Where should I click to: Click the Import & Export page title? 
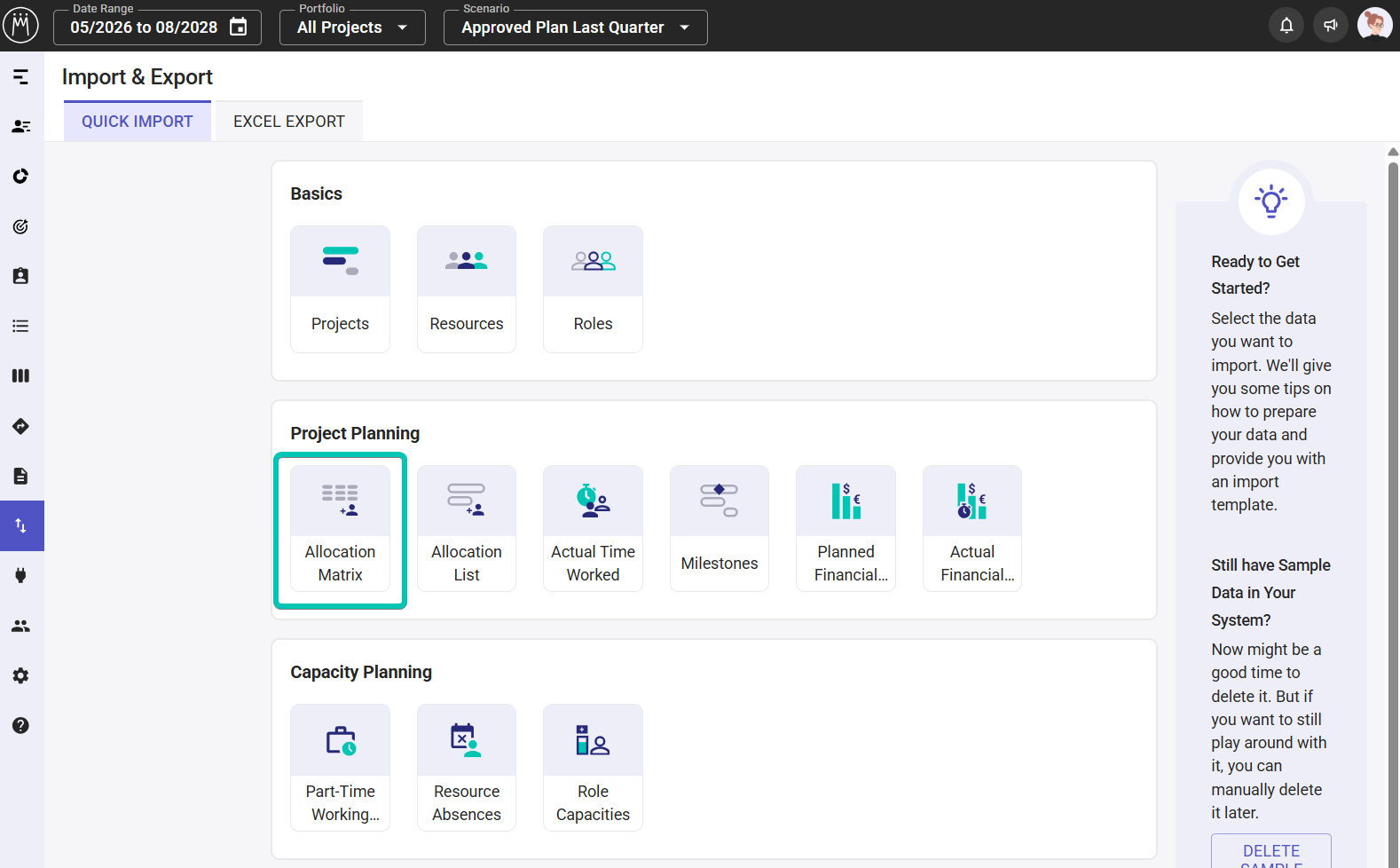click(x=138, y=77)
